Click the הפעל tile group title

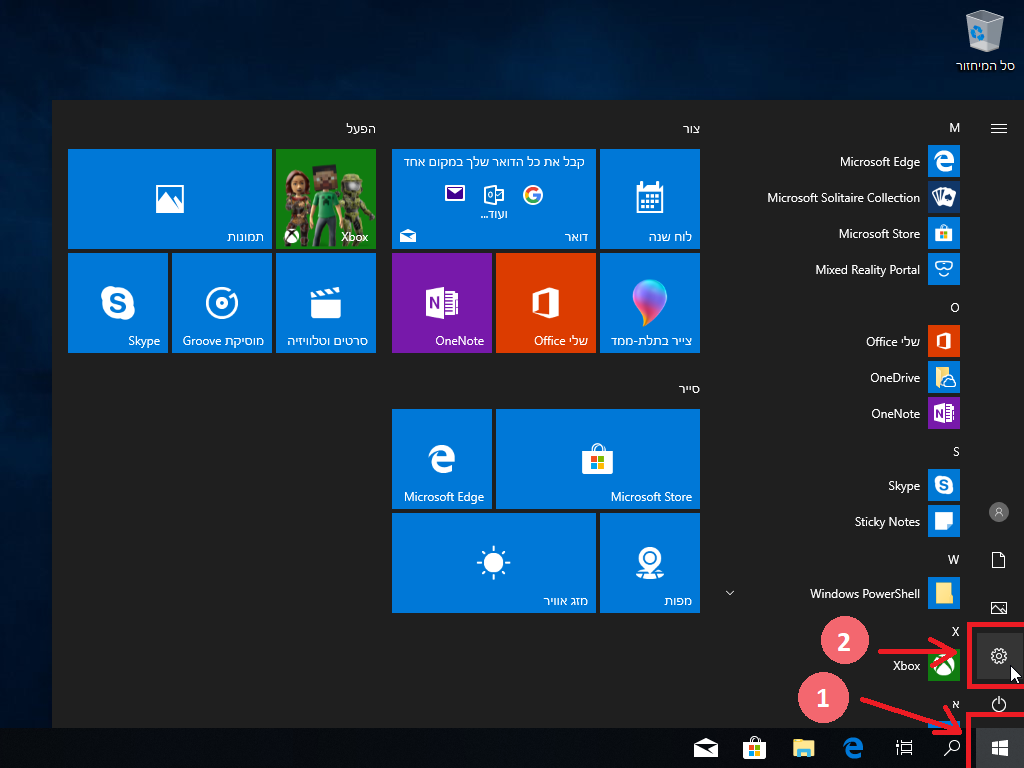(360, 129)
